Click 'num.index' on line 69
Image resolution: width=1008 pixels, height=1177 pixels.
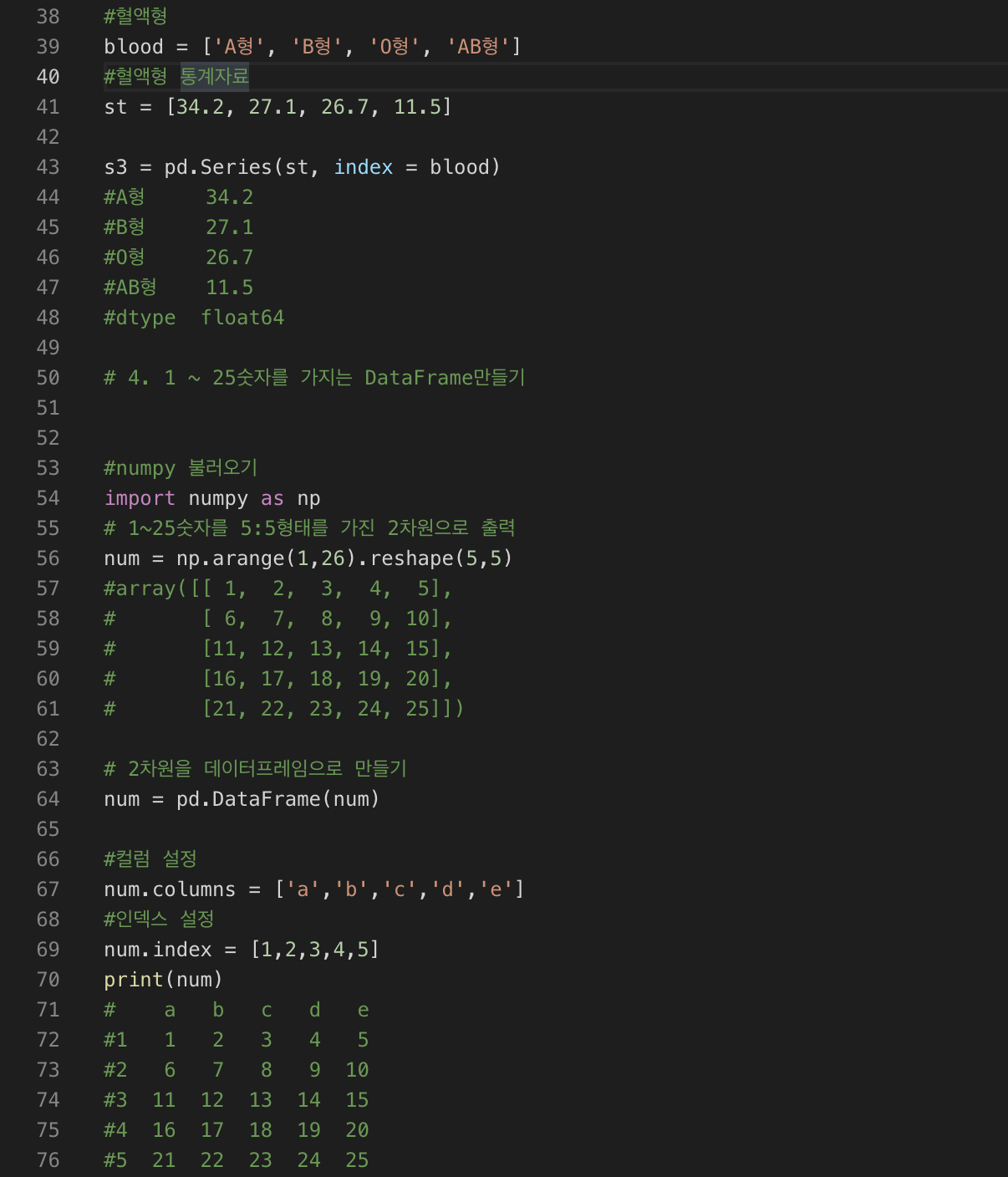coord(158,950)
